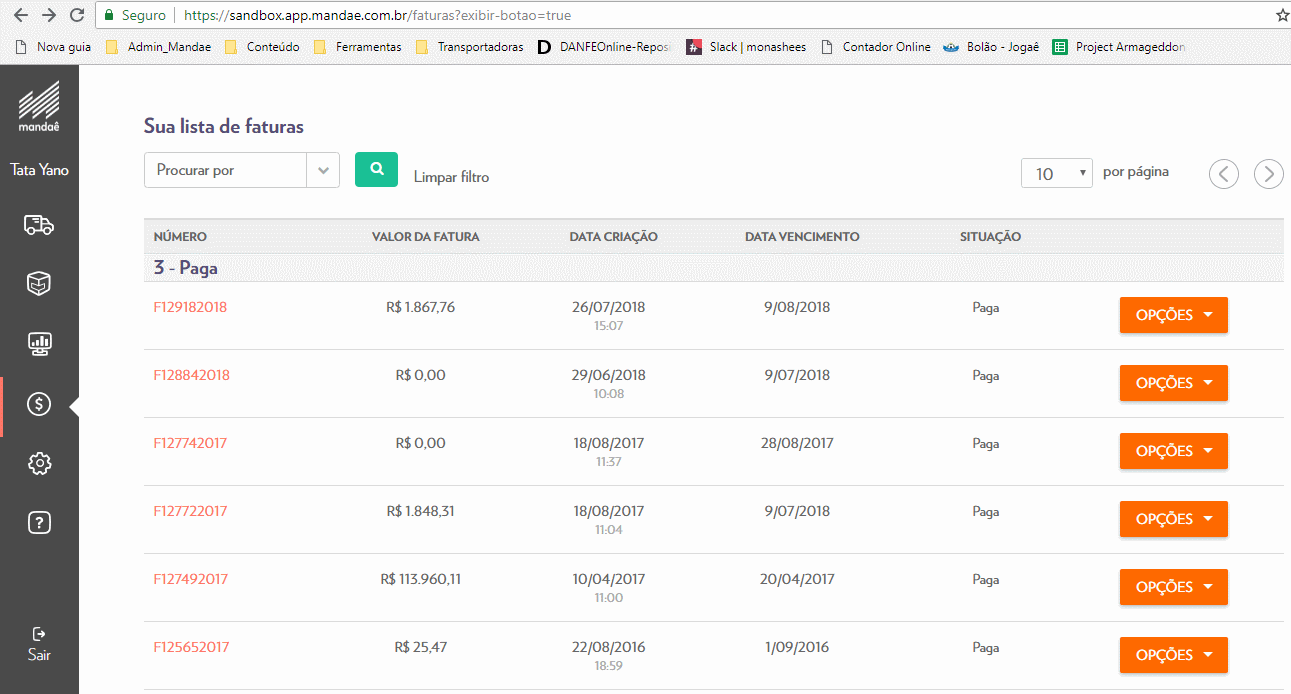Click the package box sidebar icon
The width and height of the screenshot is (1291, 694).
tap(39, 284)
